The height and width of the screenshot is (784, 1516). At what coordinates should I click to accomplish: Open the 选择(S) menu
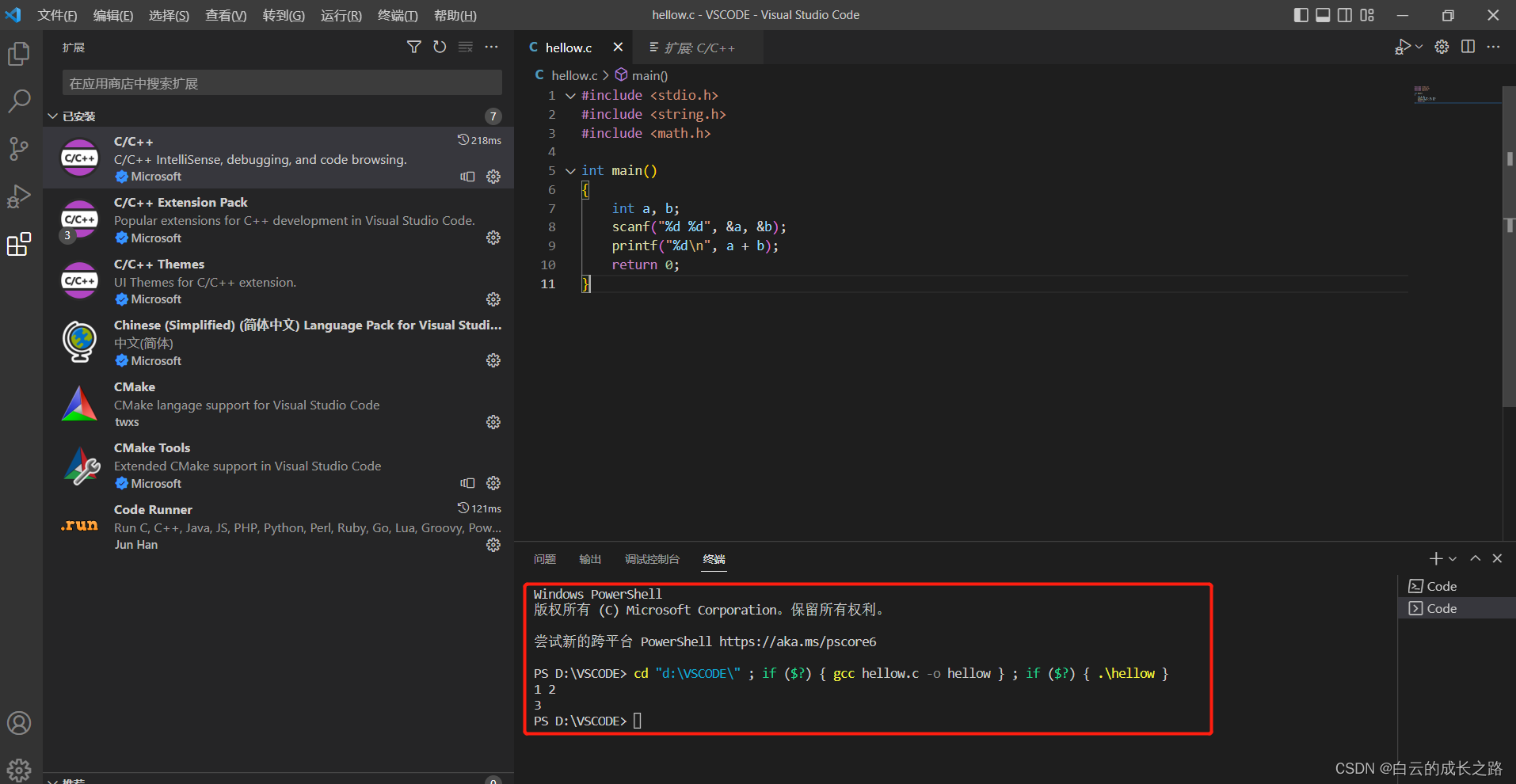pyautogui.click(x=169, y=16)
